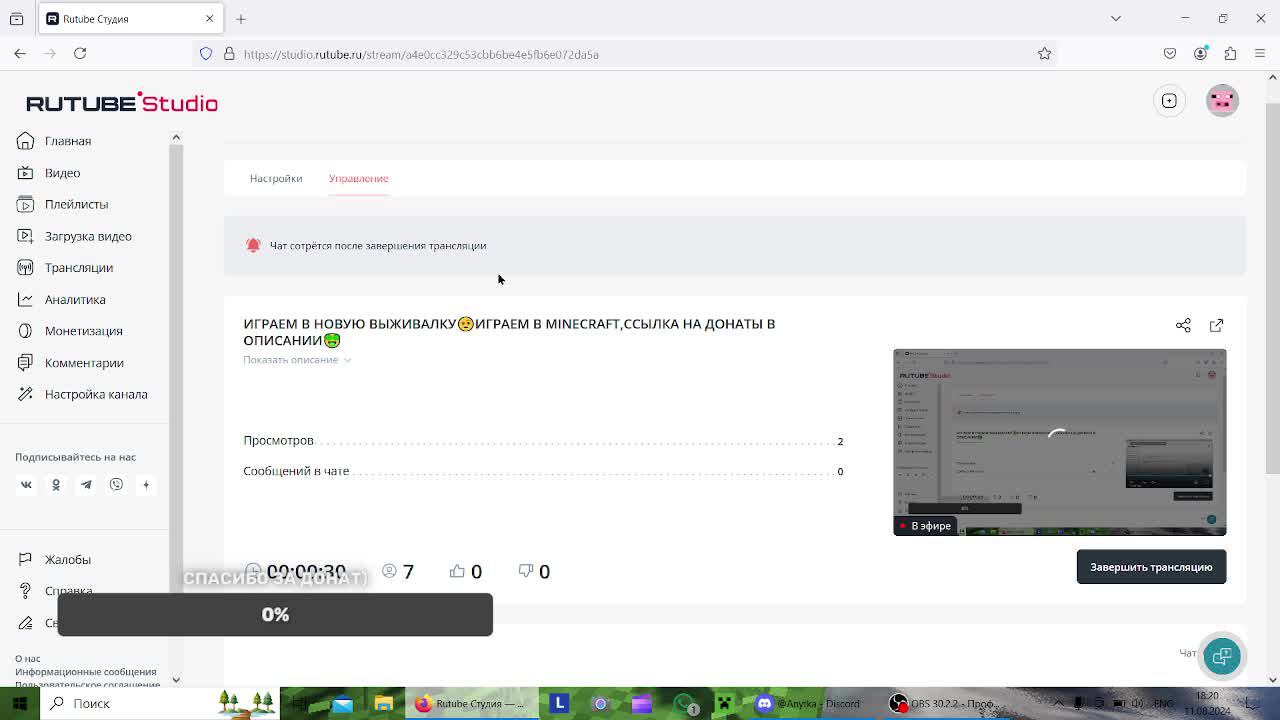Click the live stream preview thumbnail
This screenshot has width=1280, height=720.
click(1059, 442)
